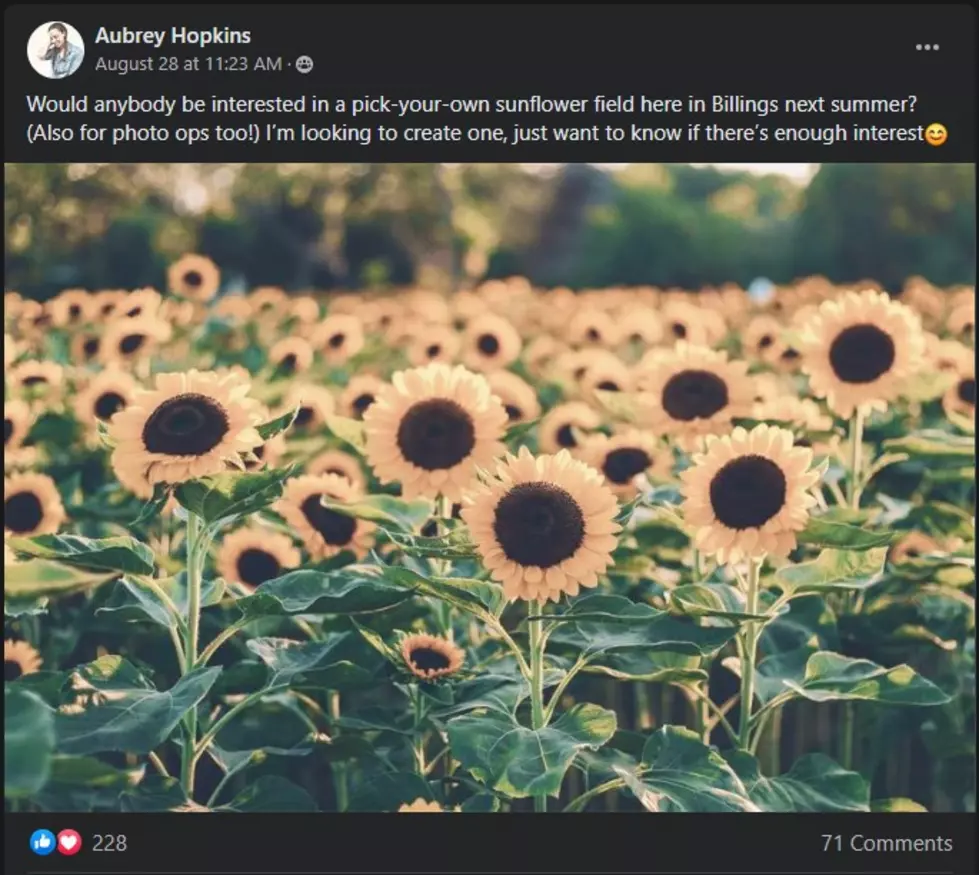The image size is (979, 875).
Task: Open the 71 Comments link
Action: (886, 843)
